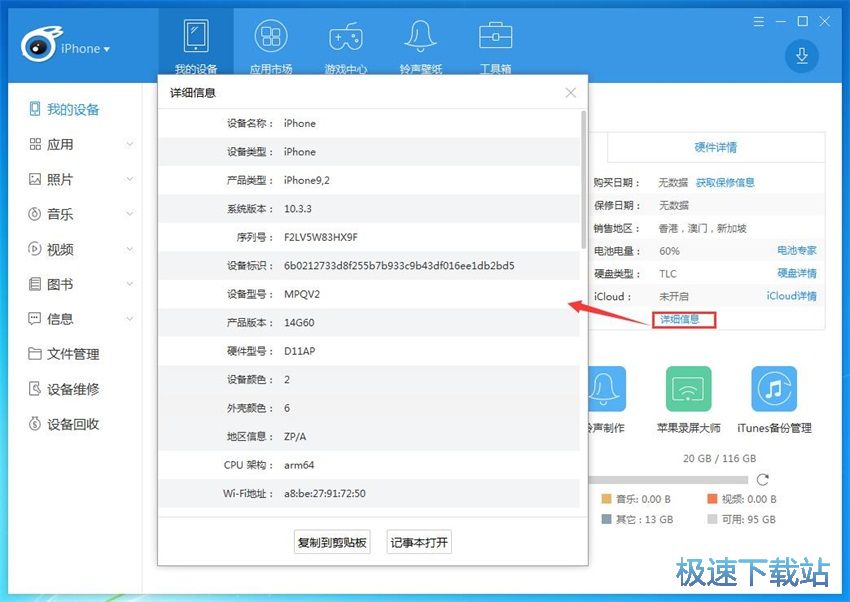Screen dimensions: 850x602
Task: Expand the 图书 sidebar chevron
Action: (130, 283)
